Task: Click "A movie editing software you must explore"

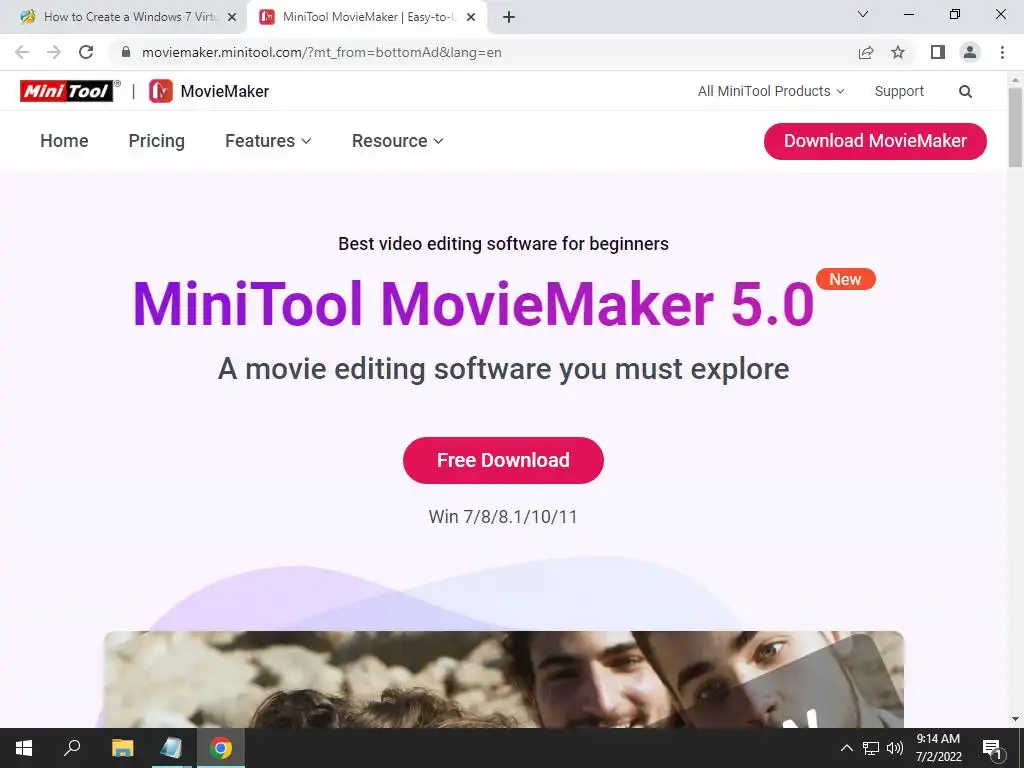Action: [x=503, y=369]
